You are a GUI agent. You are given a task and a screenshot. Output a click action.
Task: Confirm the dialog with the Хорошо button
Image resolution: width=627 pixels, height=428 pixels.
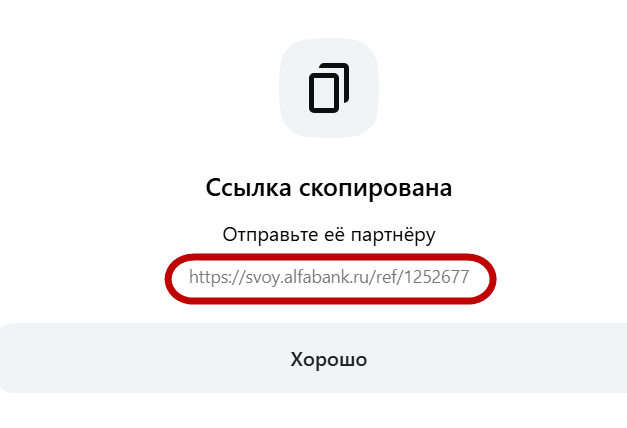coord(314,358)
